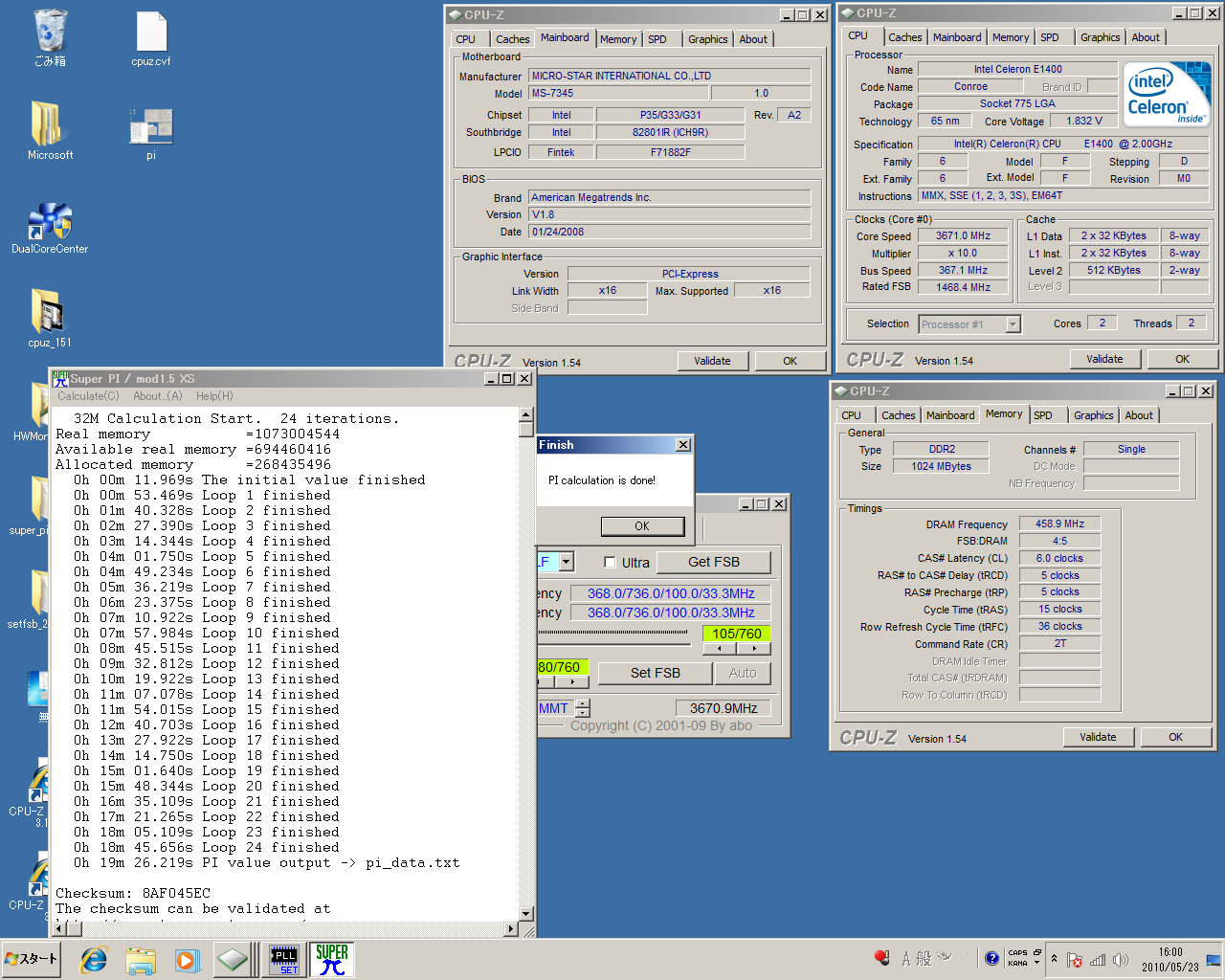The image size is (1225, 980).
Task: Click the Get FSB button
Action: point(714,562)
